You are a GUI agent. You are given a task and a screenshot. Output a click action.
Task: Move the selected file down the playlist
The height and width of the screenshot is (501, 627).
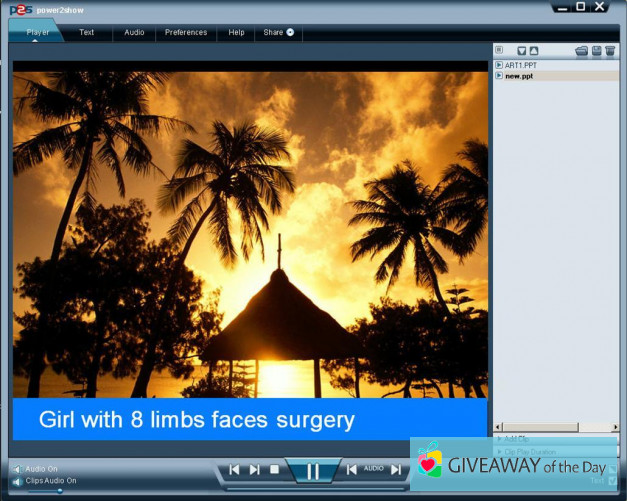pos(521,51)
